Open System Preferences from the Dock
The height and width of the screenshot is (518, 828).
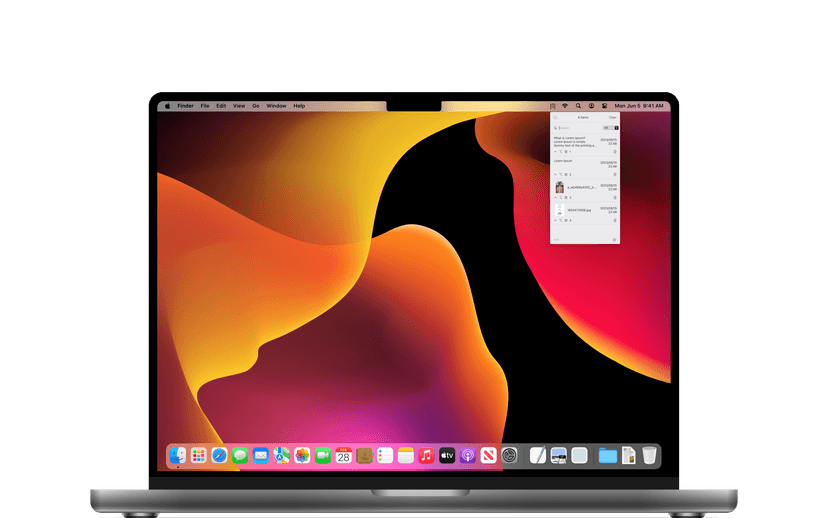(509, 455)
